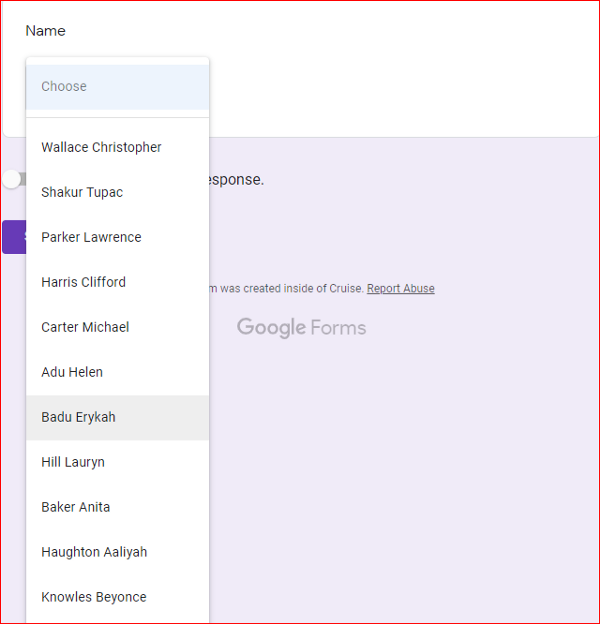This screenshot has height=624, width=600.
Task: Select Harris Clifford entry
Action: 117,282
